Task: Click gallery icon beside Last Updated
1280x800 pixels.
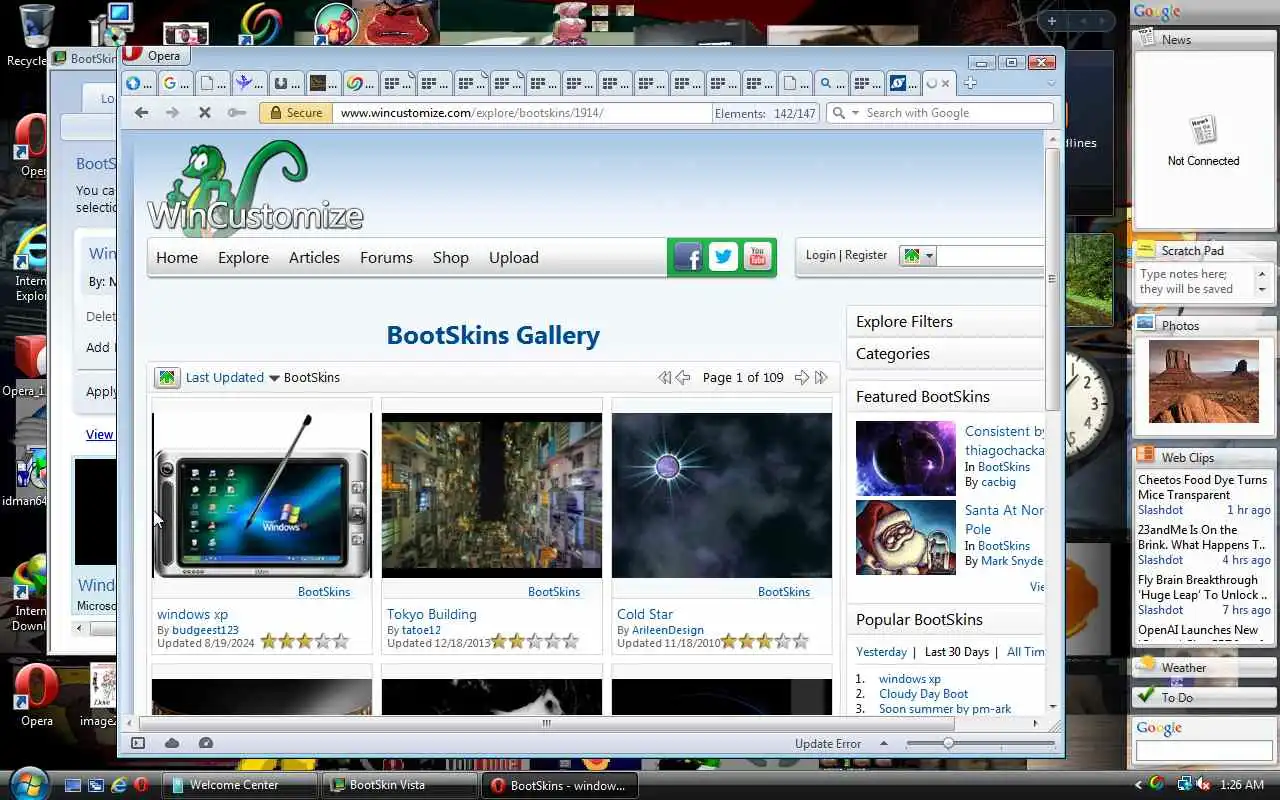Action: tap(167, 377)
